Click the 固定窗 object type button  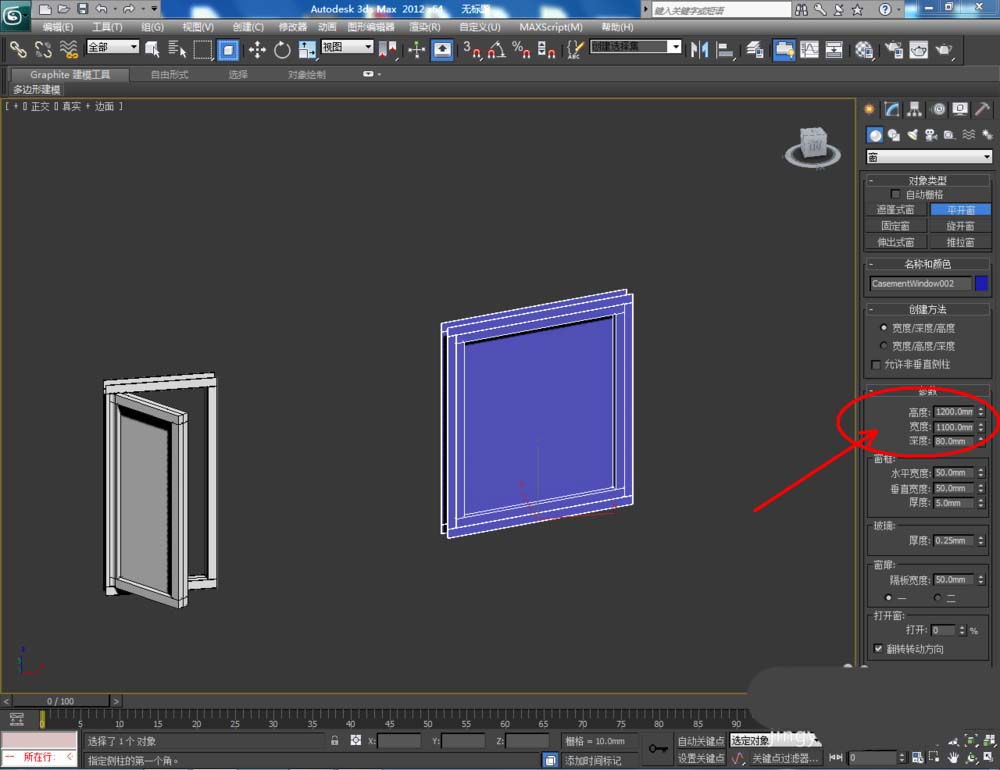click(x=895, y=226)
